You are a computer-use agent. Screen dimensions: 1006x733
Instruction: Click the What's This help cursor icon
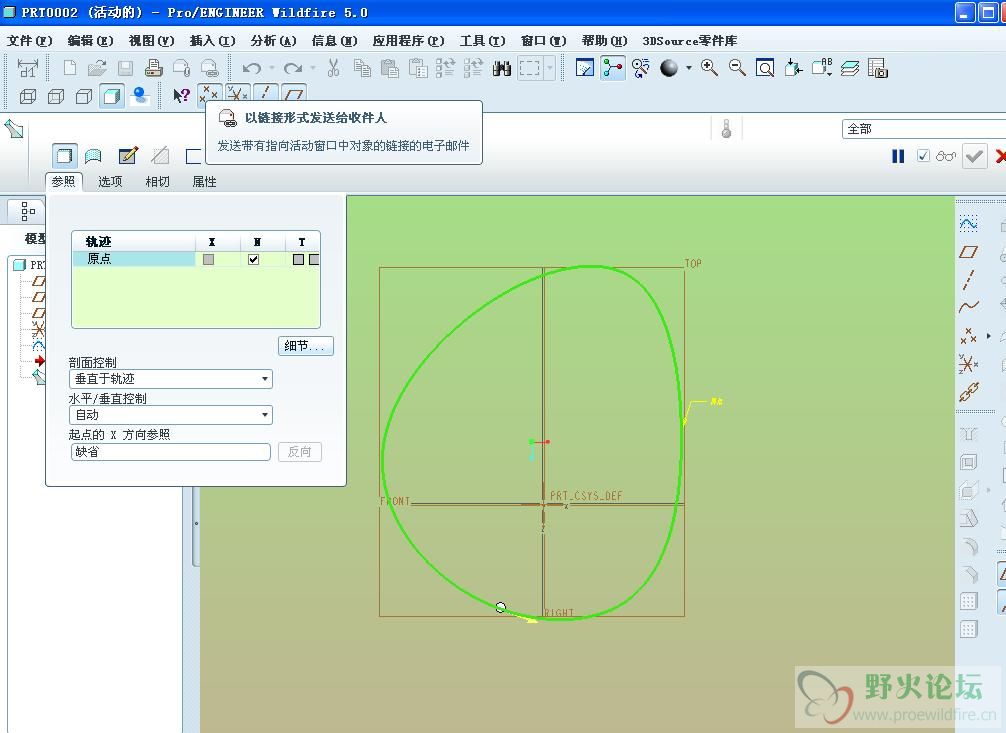tap(182, 96)
